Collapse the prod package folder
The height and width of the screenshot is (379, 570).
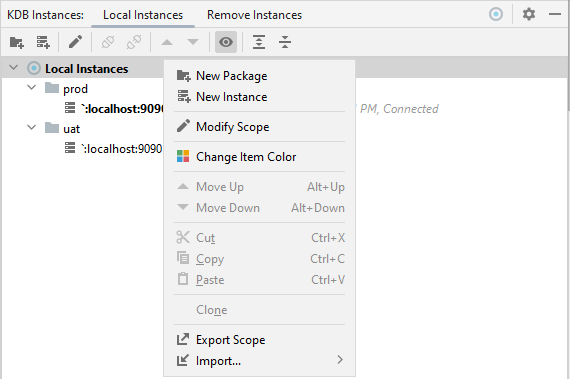coord(32,88)
